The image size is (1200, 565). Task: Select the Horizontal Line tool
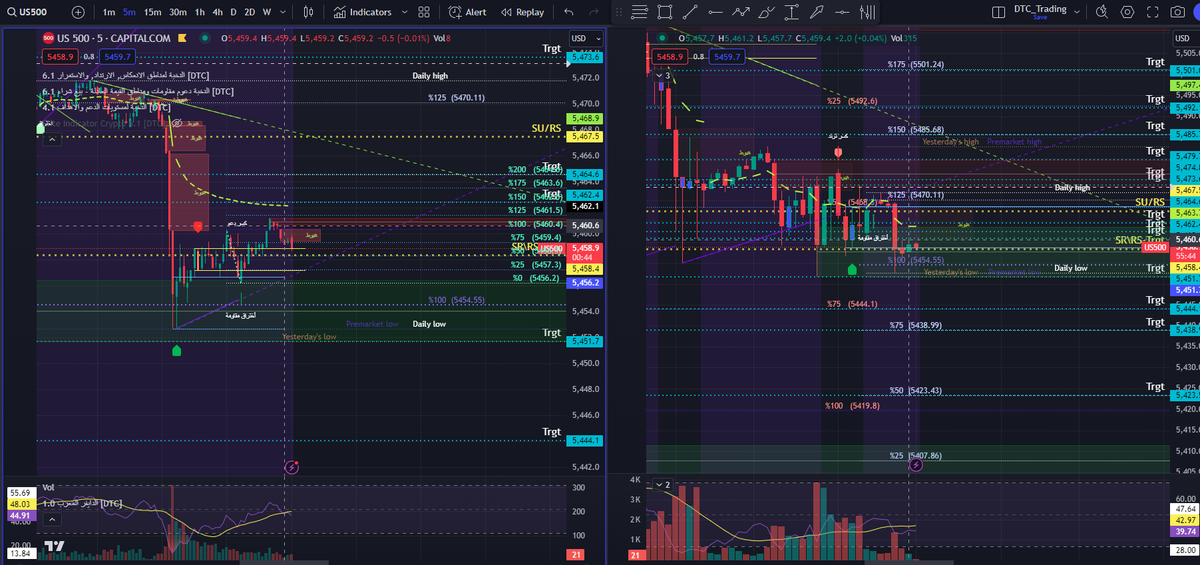pyautogui.click(x=842, y=12)
